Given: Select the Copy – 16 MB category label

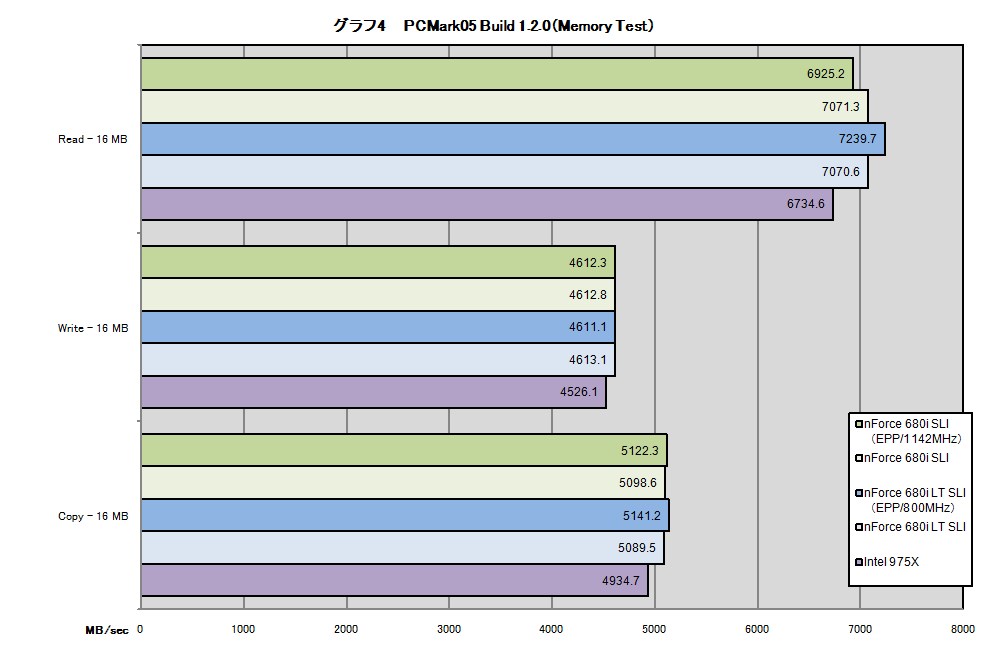Looking at the screenshot, I should (x=93, y=516).
